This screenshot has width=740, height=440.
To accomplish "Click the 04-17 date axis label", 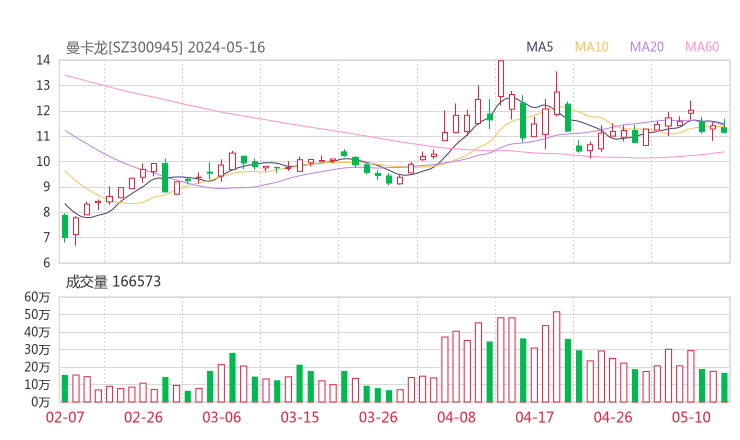I will click(x=535, y=417).
